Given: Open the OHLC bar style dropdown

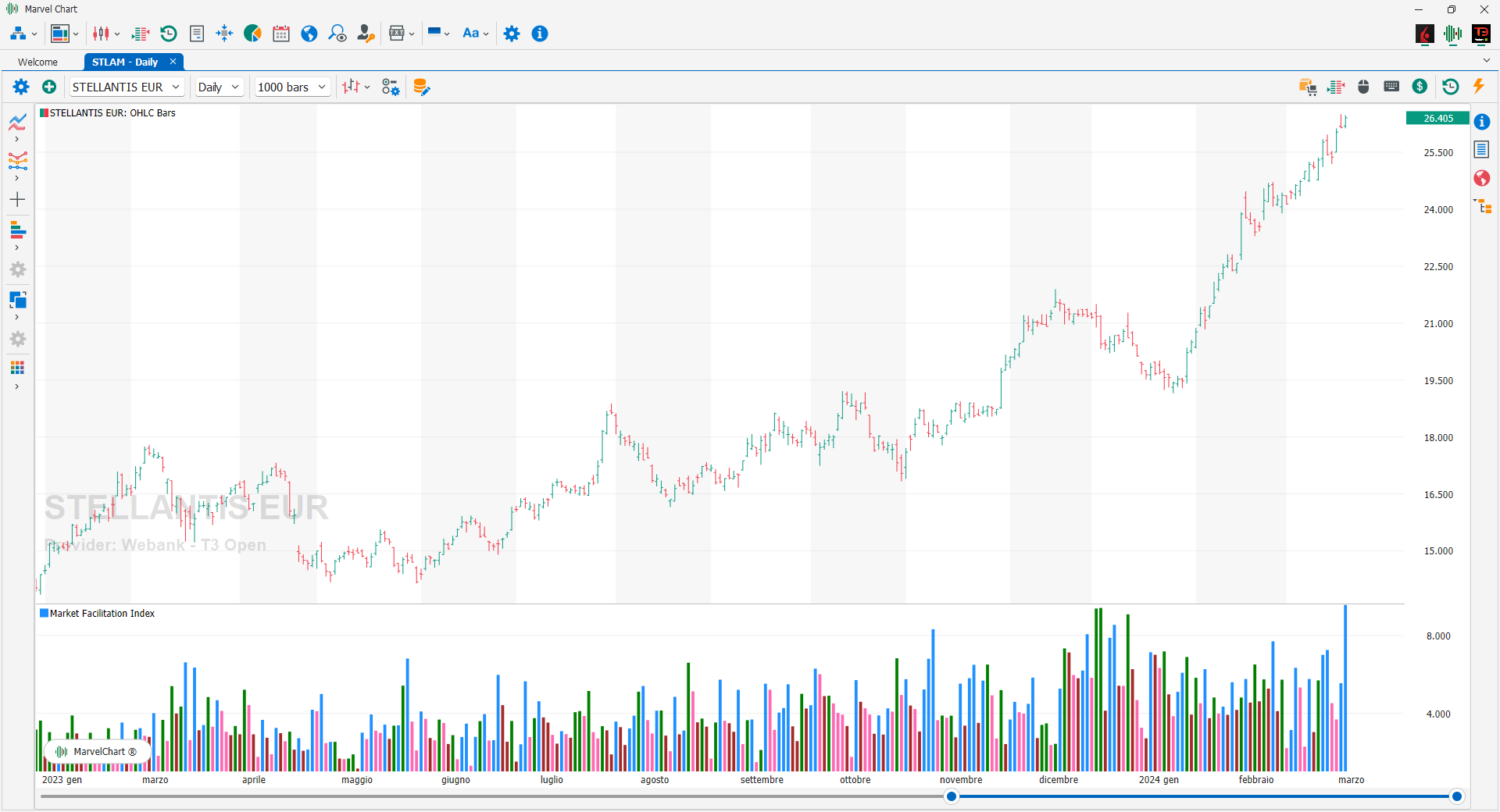Looking at the screenshot, I should click(x=356, y=87).
